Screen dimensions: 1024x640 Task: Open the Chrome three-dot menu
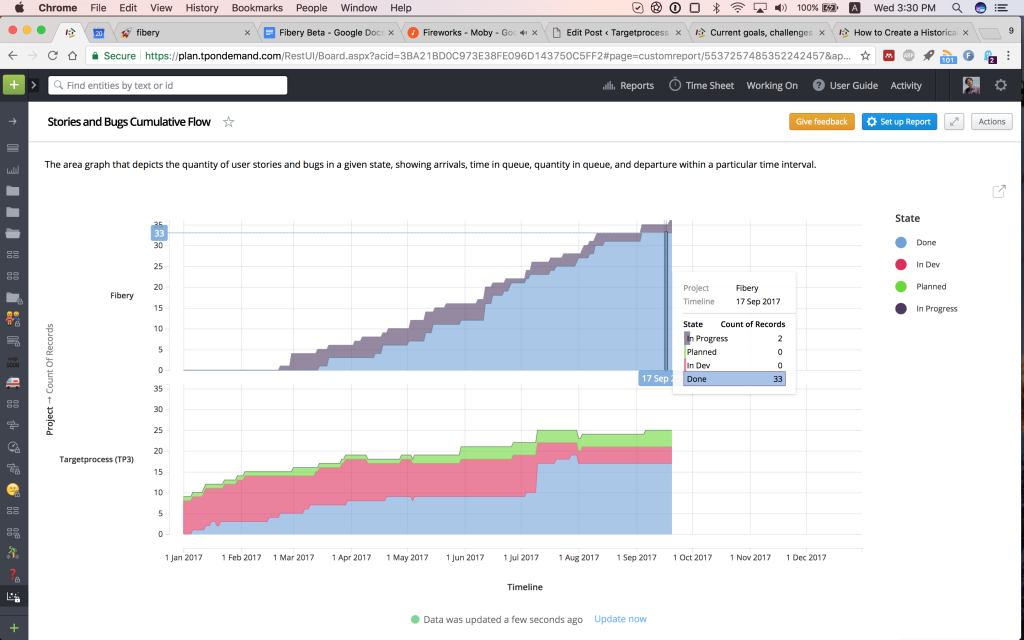(1009, 56)
